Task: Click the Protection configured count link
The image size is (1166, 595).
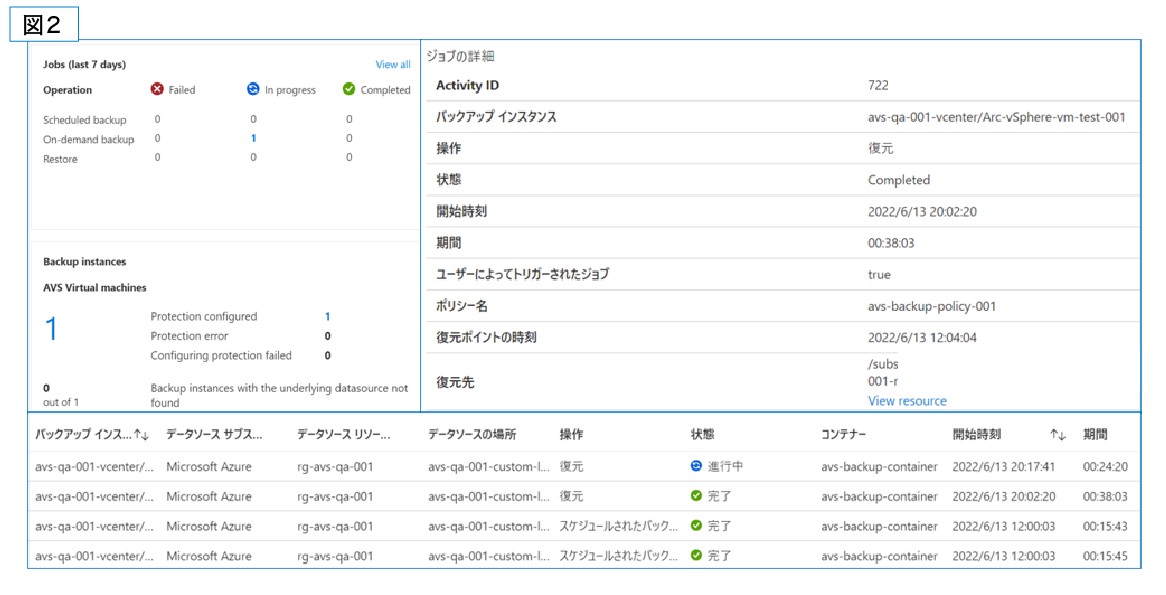Action: point(327,316)
